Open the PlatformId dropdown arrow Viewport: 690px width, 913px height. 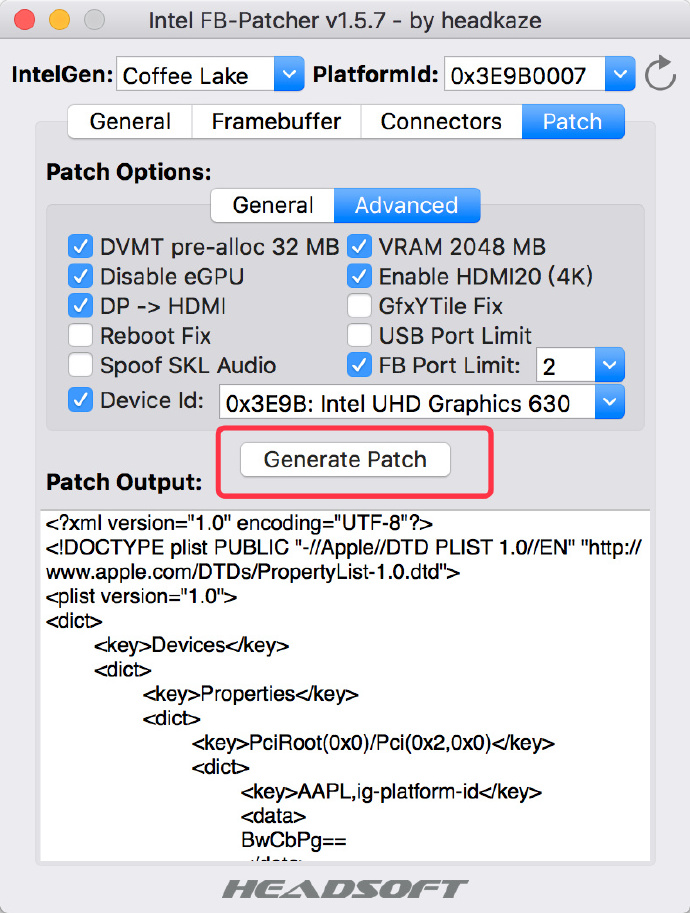[x=620, y=74]
